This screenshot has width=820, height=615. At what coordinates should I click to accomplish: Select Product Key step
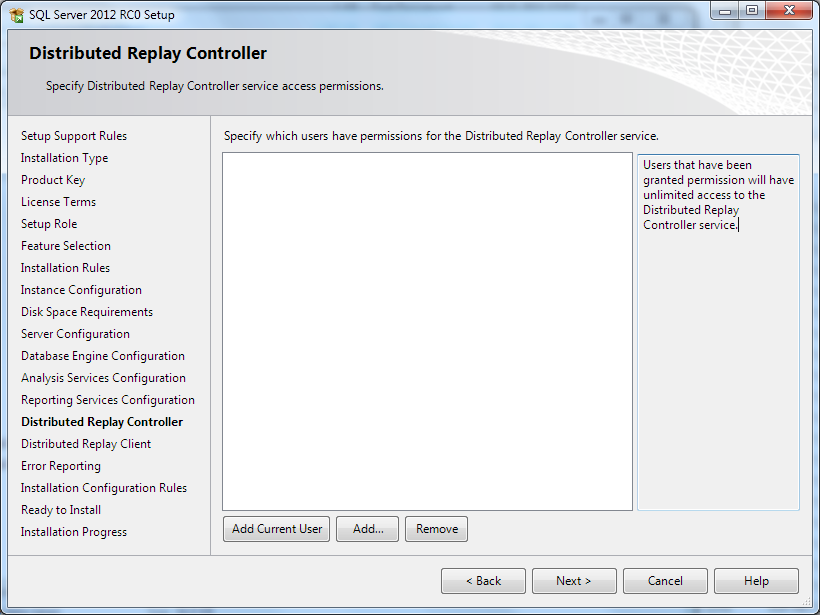53,180
